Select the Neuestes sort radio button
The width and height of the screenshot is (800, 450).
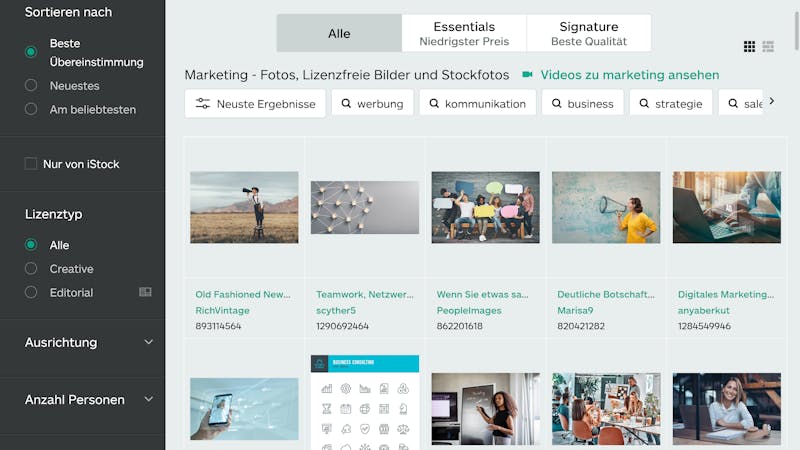[31, 85]
